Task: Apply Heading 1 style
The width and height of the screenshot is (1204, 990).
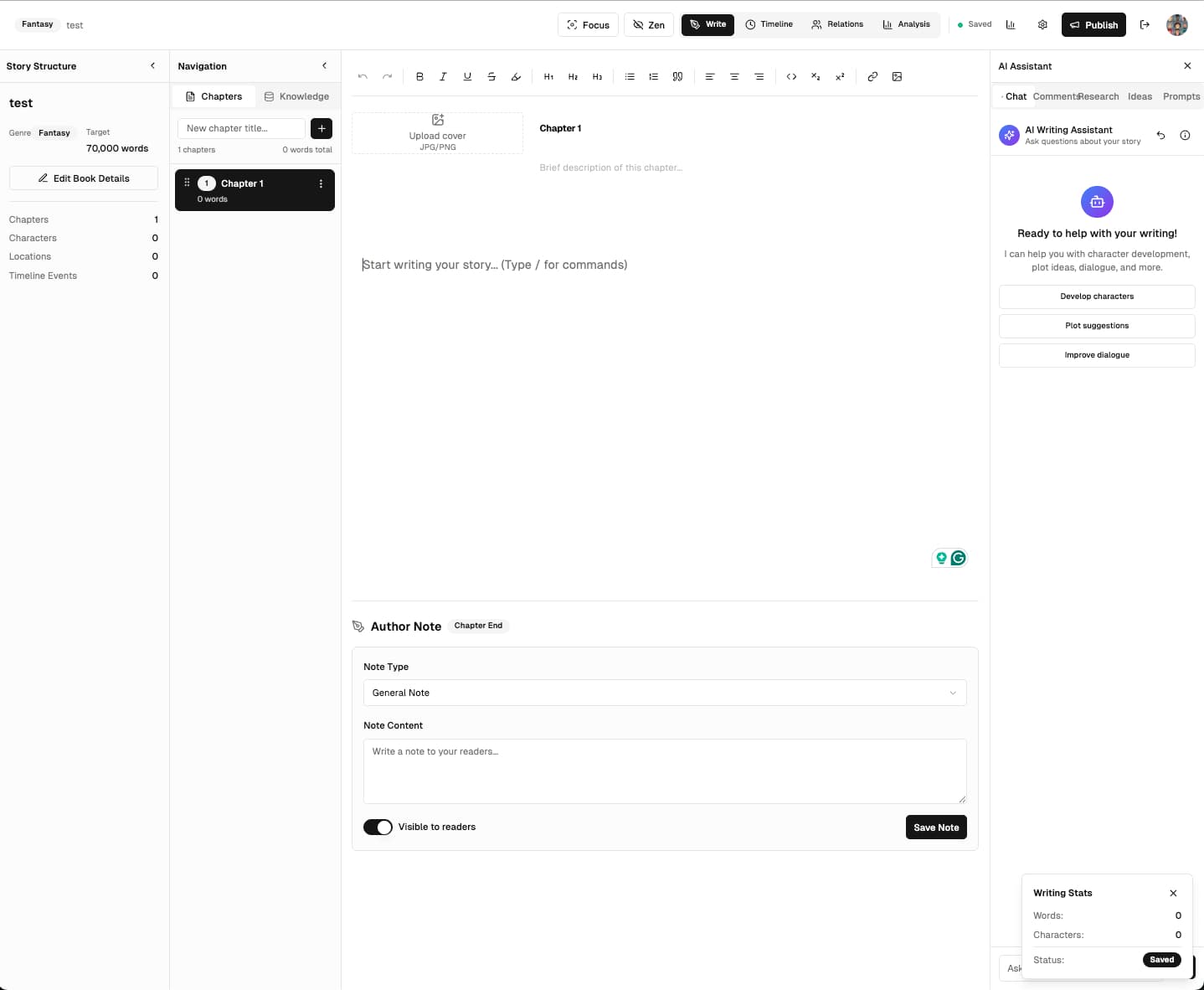Action: (548, 76)
